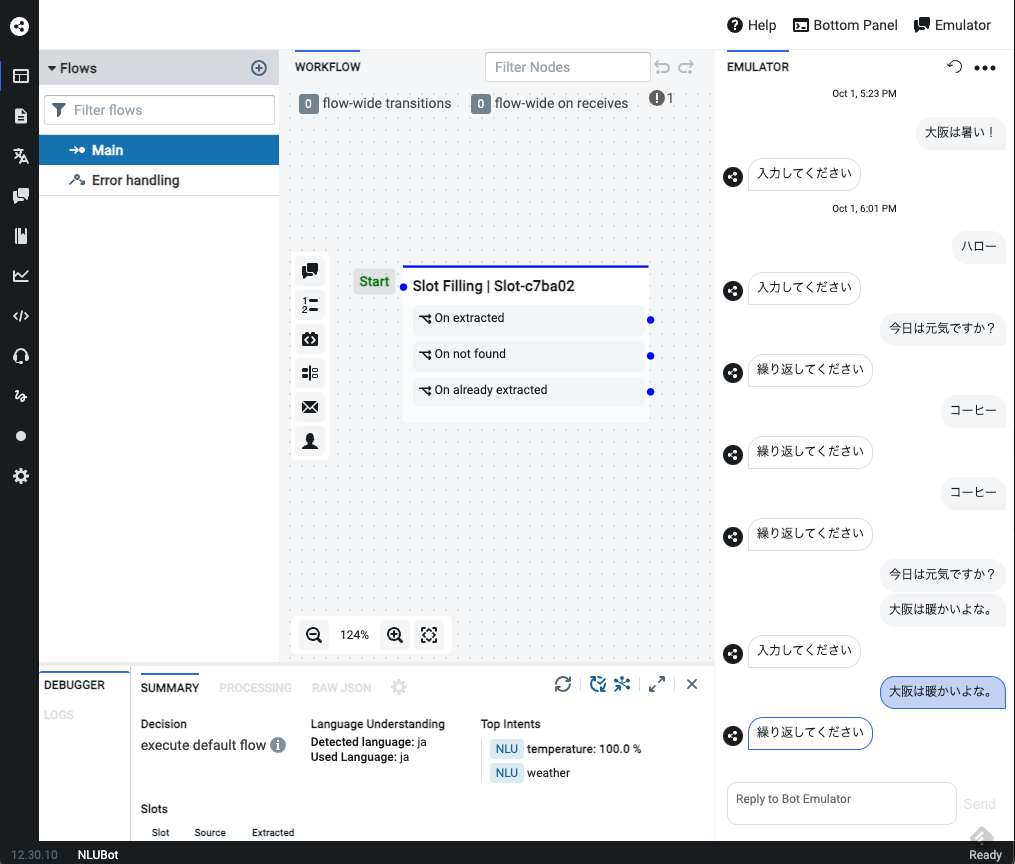The image size is (1015, 864).
Task: Open the Analytics chart icon
Action: tap(20, 276)
